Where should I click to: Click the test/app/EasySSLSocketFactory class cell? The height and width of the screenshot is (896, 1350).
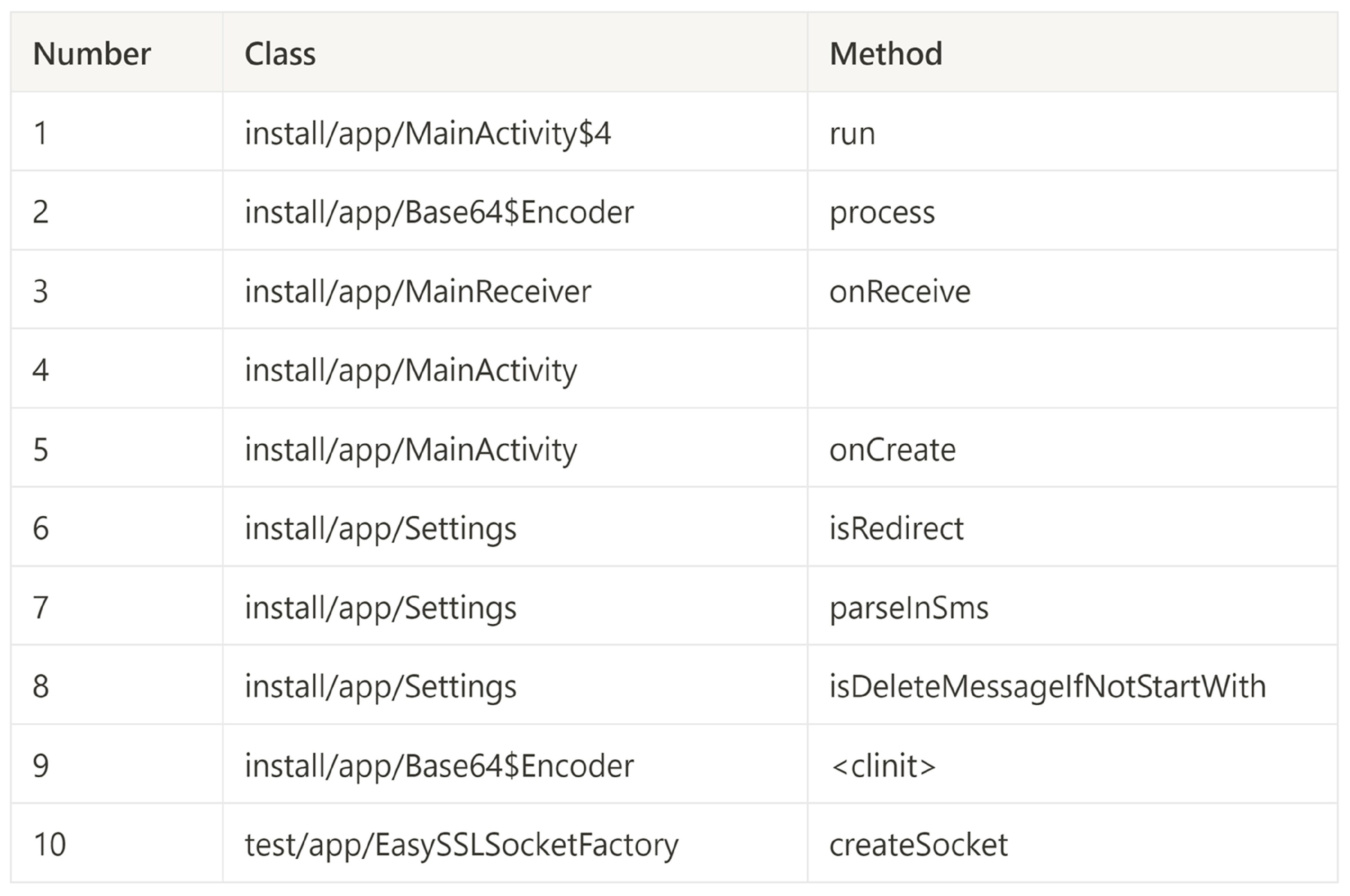(461, 845)
